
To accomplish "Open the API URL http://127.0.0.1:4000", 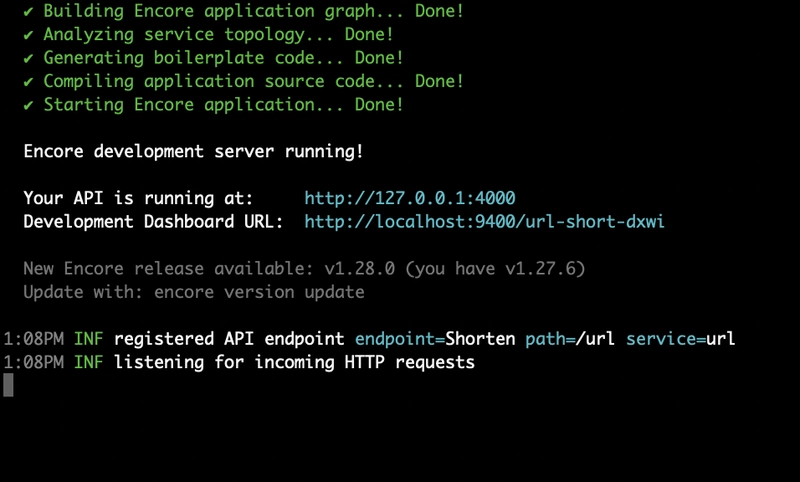I will pos(409,198).
